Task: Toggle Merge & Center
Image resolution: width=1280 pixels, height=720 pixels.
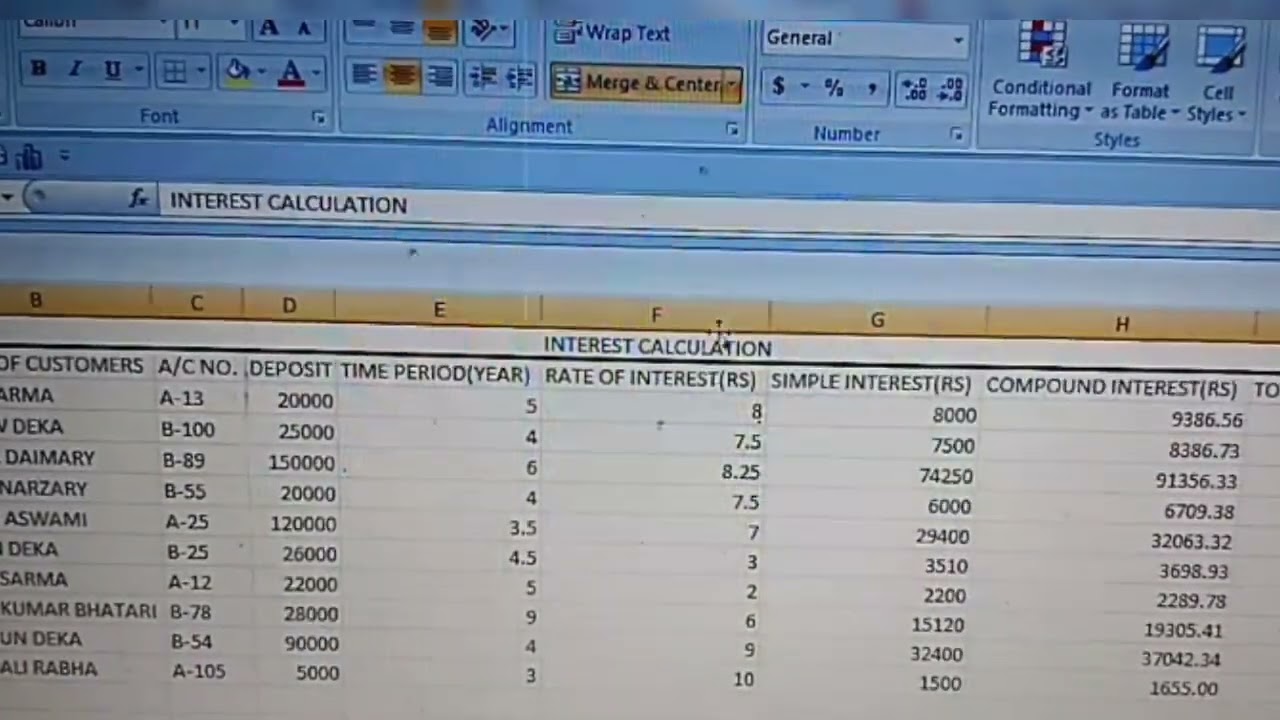Action: pyautogui.click(x=636, y=83)
